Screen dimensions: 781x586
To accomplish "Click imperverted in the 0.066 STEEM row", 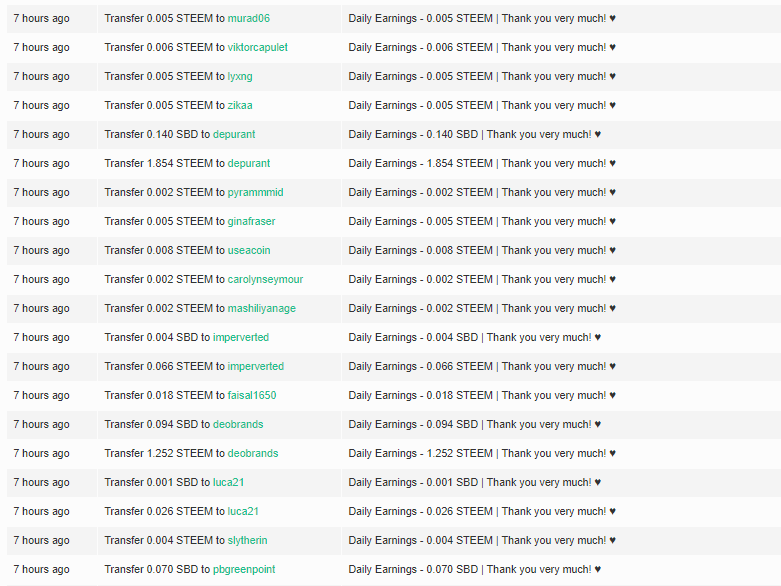I will [256, 366].
